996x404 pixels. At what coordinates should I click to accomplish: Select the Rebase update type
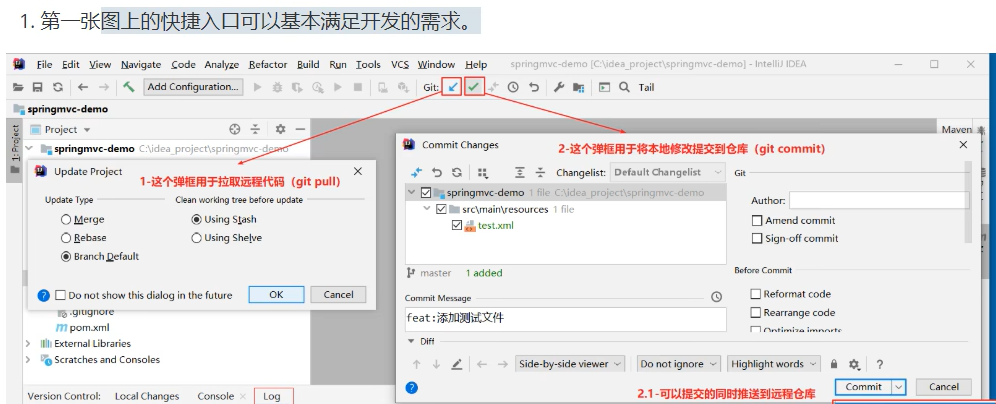(66, 238)
